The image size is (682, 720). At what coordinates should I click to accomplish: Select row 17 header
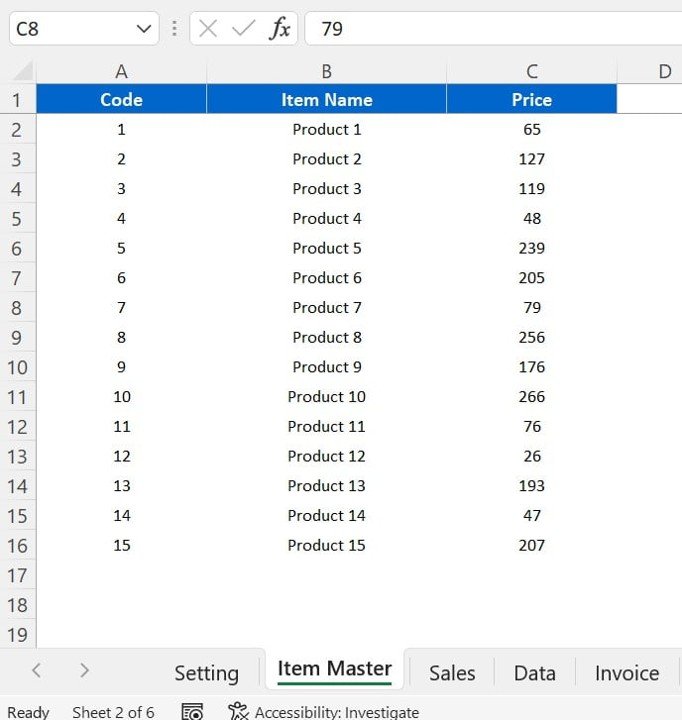click(17, 575)
